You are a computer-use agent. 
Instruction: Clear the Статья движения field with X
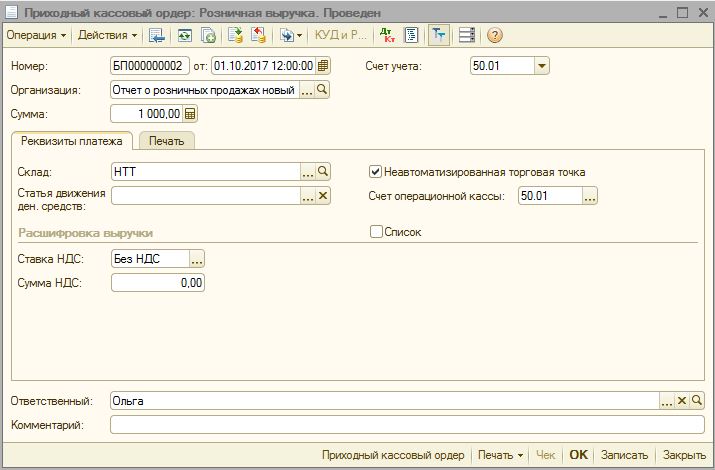323,196
